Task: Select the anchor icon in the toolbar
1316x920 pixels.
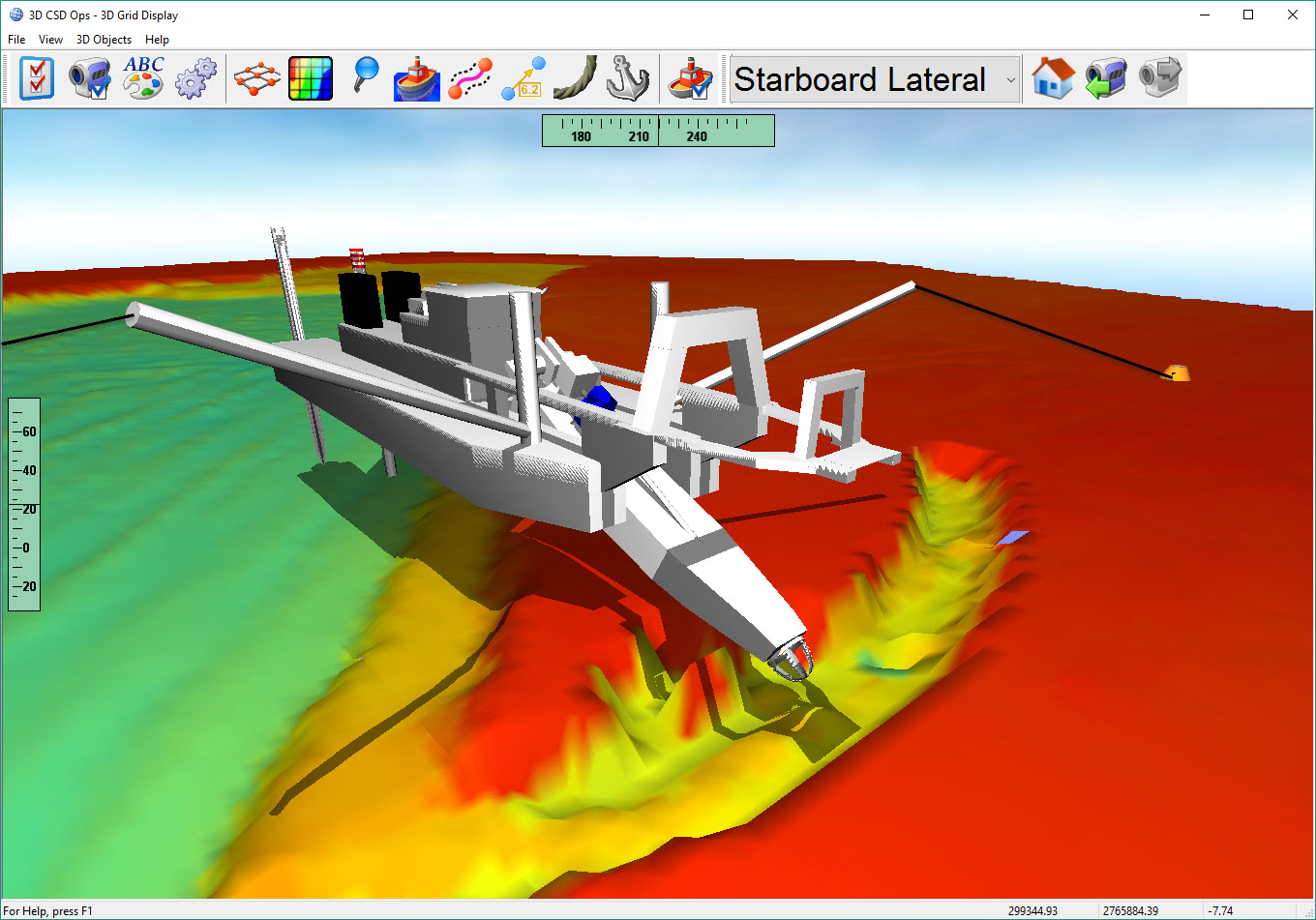Action: click(628, 78)
